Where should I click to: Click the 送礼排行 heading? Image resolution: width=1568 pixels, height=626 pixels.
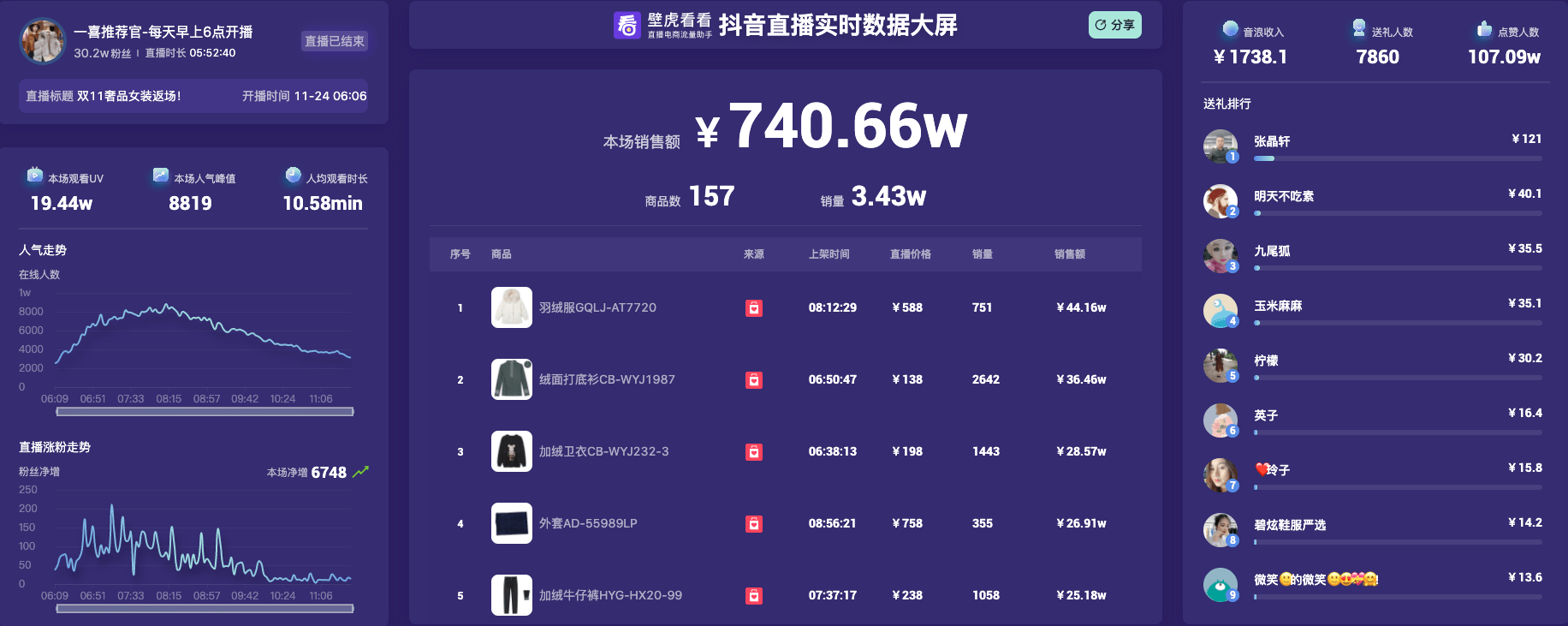point(1227,104)
